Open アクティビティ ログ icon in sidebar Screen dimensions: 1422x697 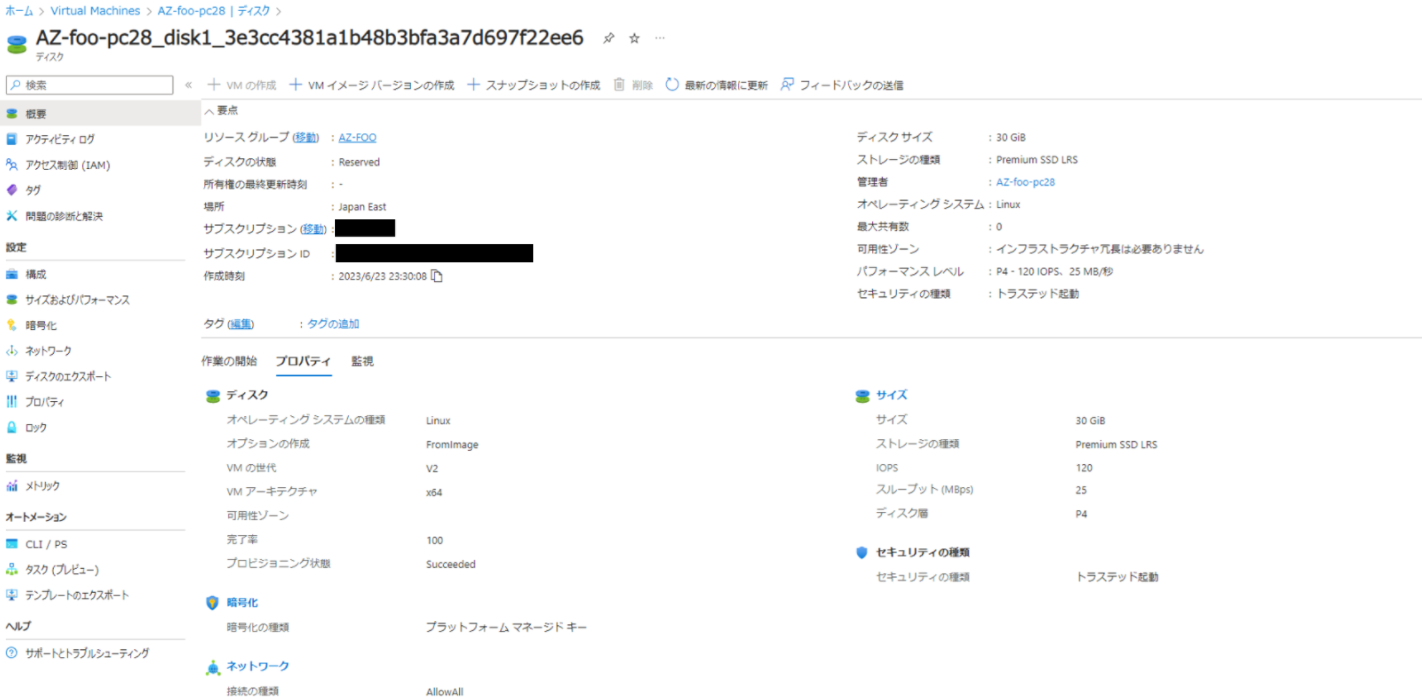coord(12,139)
